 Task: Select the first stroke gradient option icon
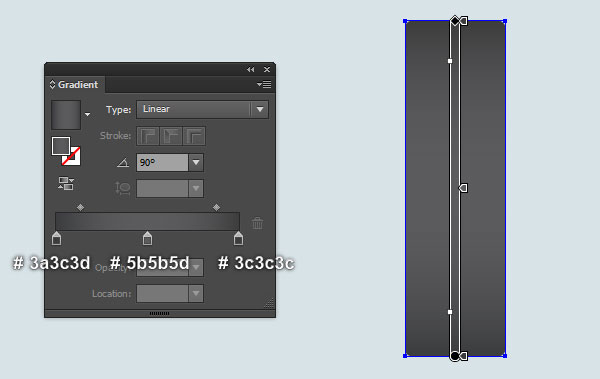[x=148, y=136]
